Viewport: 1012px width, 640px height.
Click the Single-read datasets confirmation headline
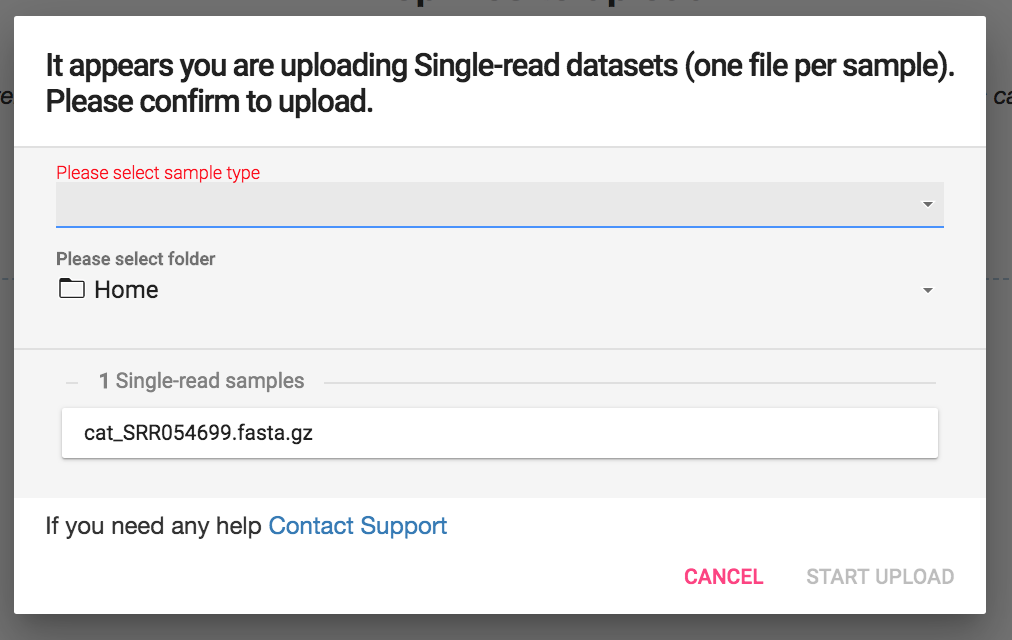point(498,82)
